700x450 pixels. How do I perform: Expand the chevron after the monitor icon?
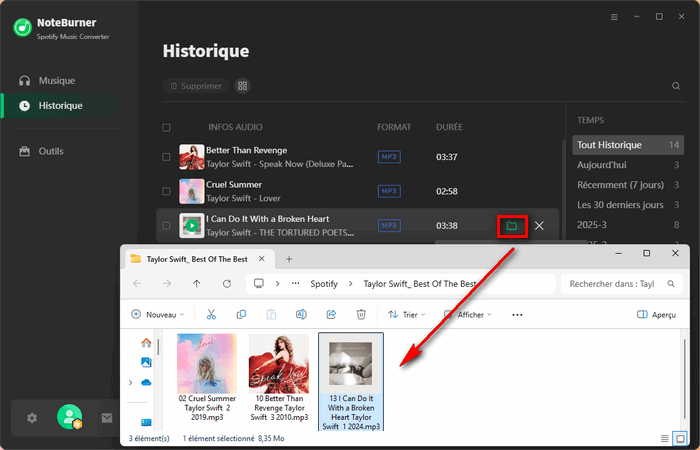(x=278, y=284)
